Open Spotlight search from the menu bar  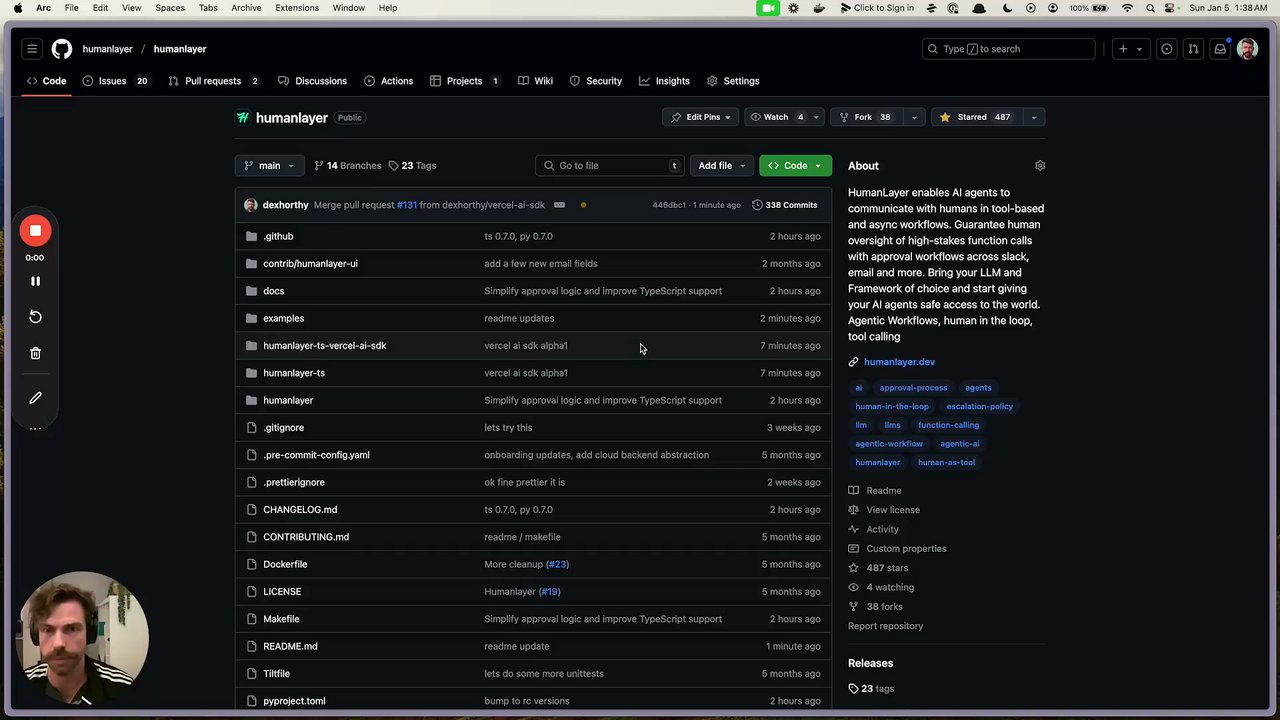(1150, 8)
